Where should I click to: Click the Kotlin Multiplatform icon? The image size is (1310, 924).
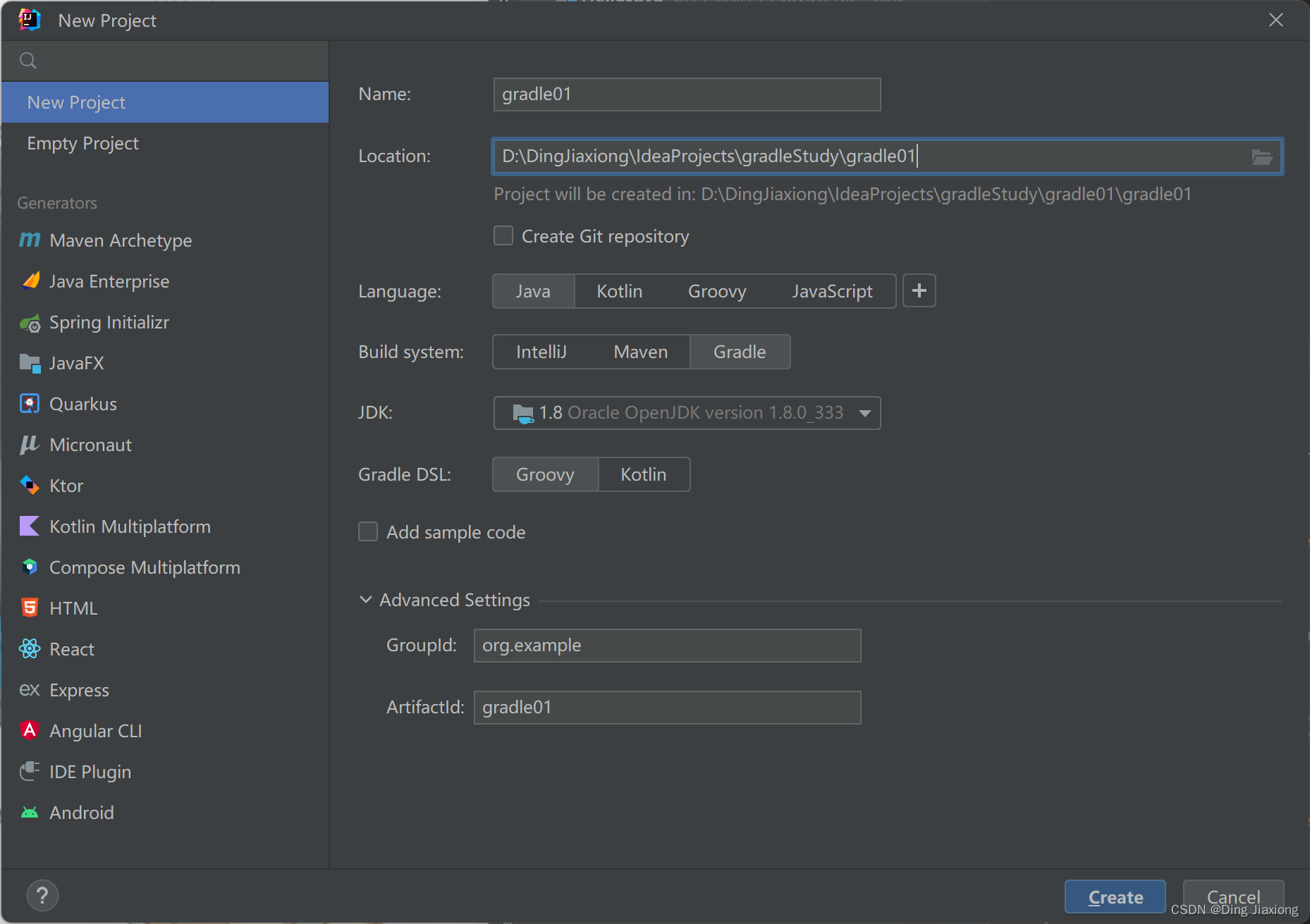[x=30, y=526]
